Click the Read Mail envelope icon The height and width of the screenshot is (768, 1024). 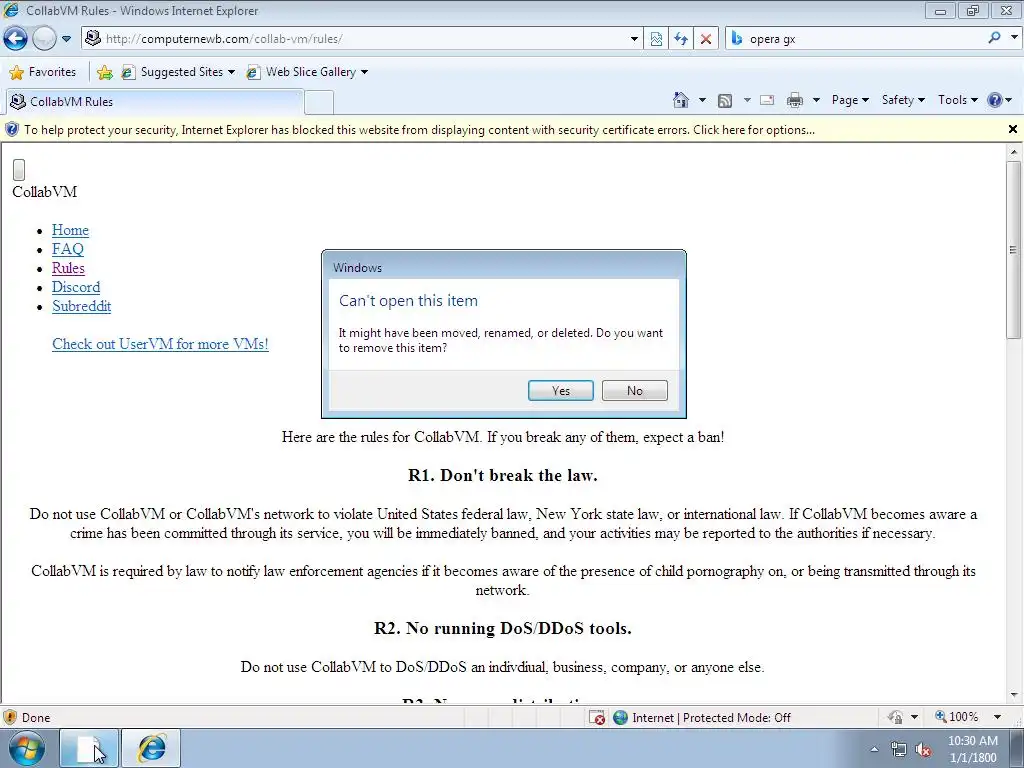767,100
